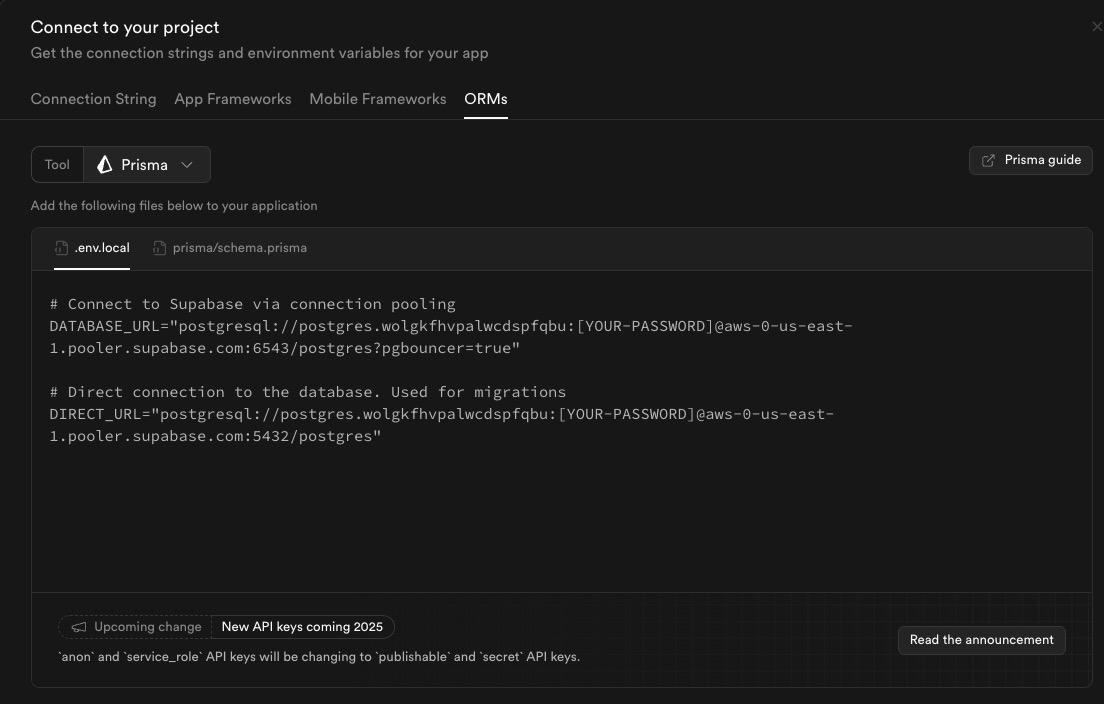This screenshot has height=704, width=1104.
Task: Open the App Frameworks tab
Action: coord(232,99)
